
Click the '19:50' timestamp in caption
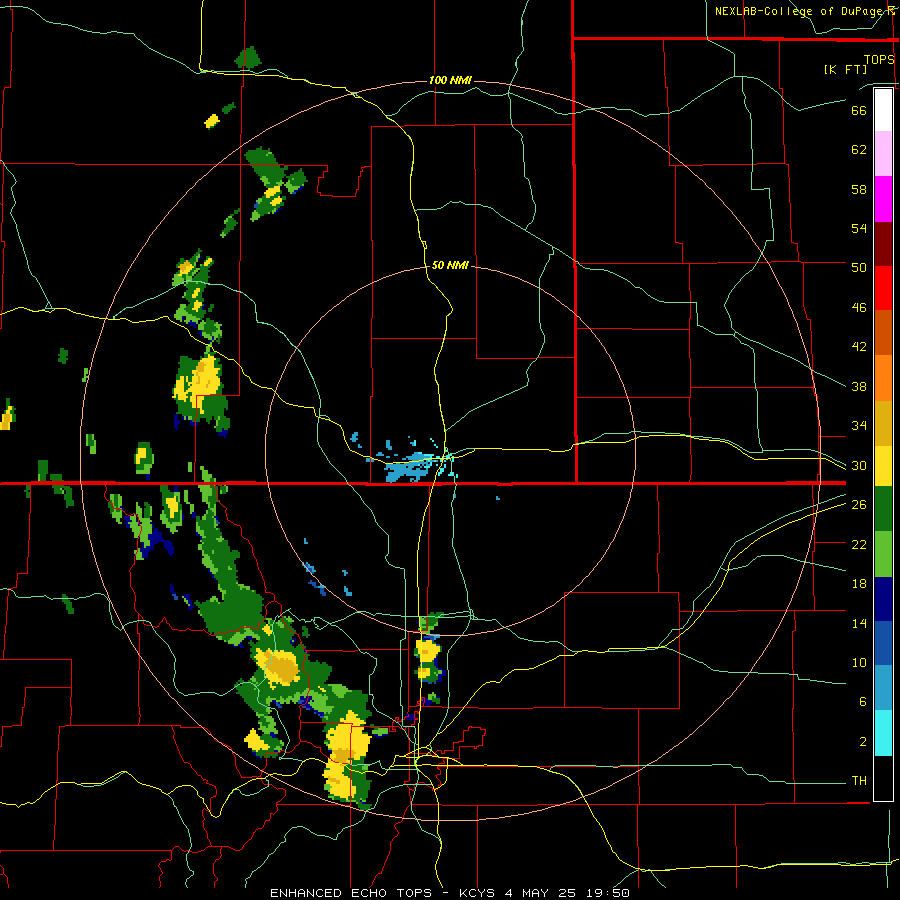click(x=608, y=893)
